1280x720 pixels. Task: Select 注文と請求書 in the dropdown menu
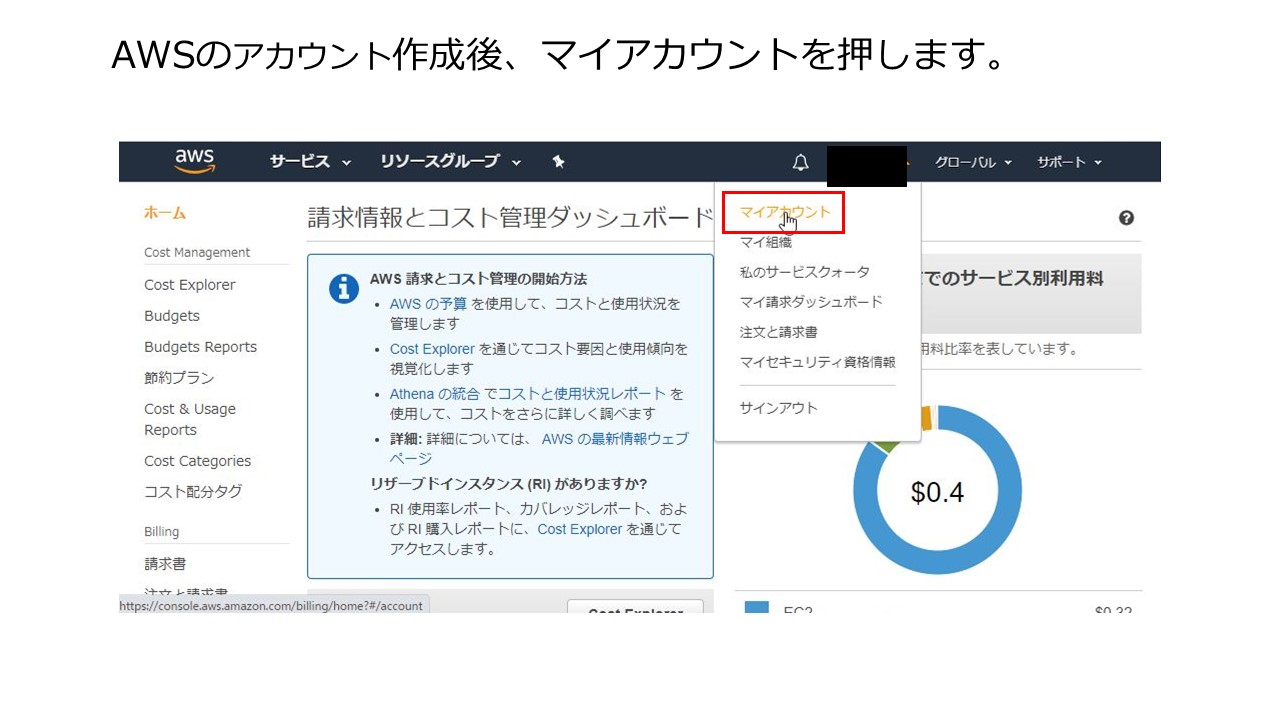pyautogui.click(x=778, y=332)
